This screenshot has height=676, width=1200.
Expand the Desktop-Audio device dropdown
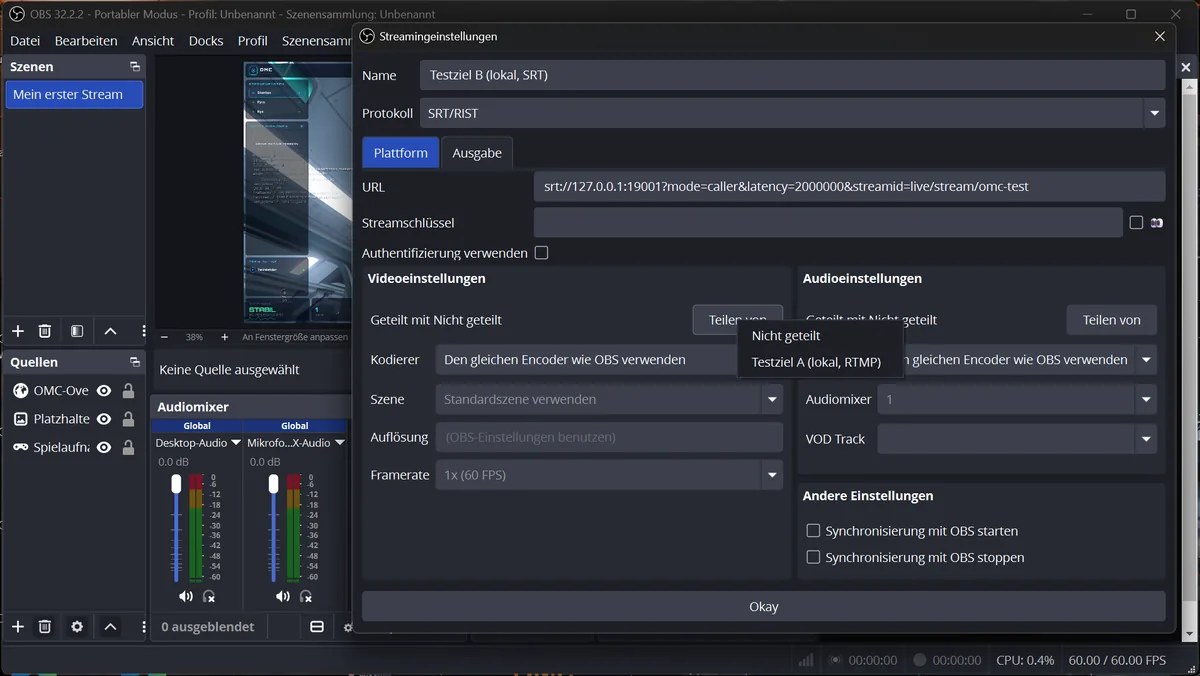[x=236, y=443]
